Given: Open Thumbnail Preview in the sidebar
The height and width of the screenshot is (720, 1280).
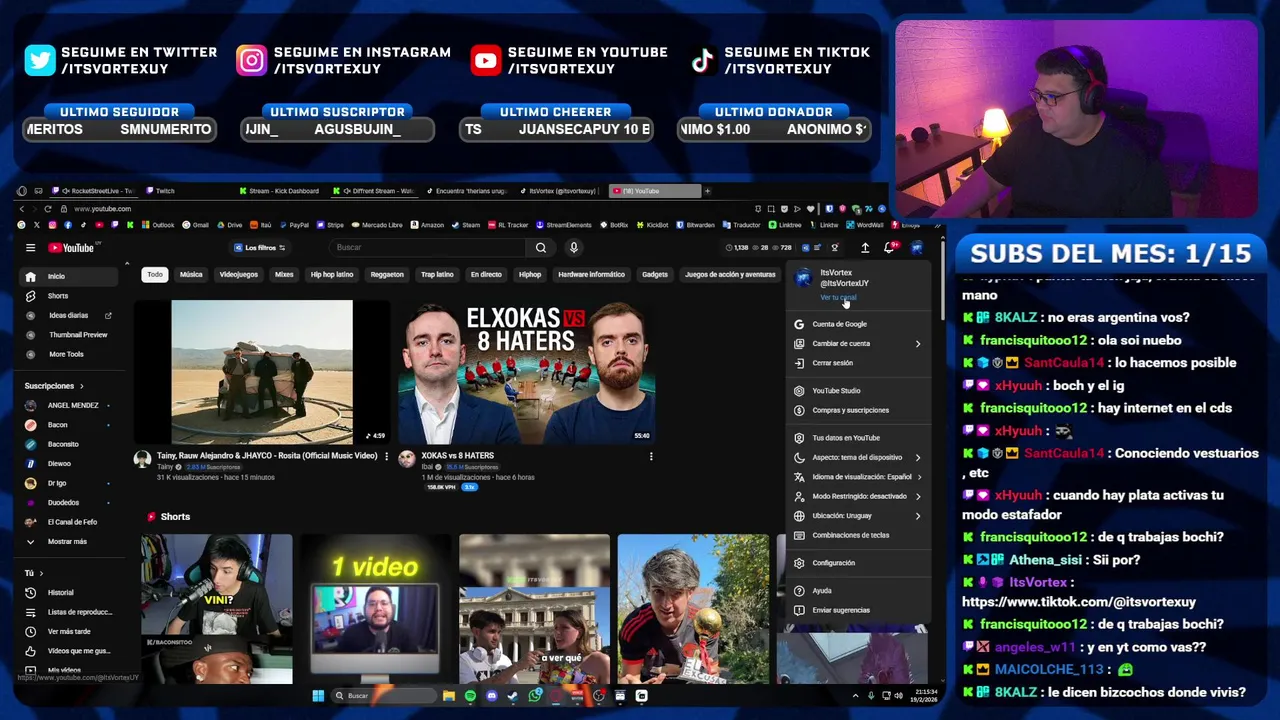Looking at the screenshot, I should point(70,335).
